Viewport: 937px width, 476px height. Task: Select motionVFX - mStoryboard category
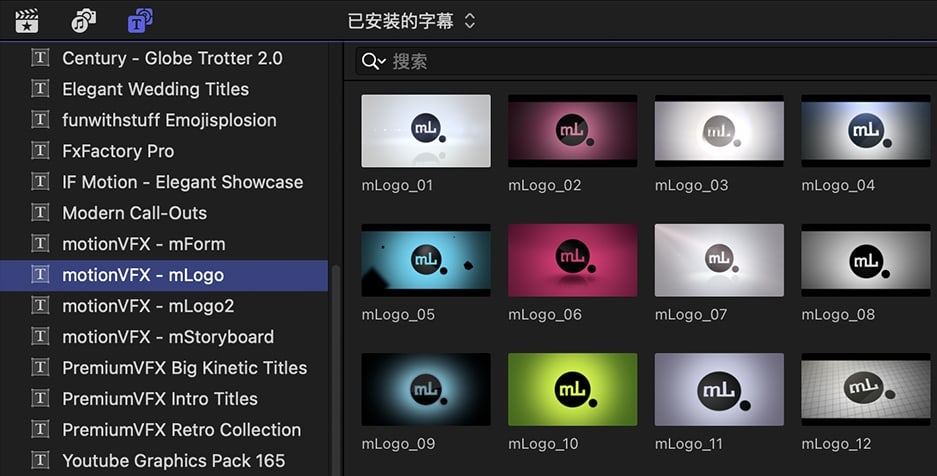click(x=164, y=337)
